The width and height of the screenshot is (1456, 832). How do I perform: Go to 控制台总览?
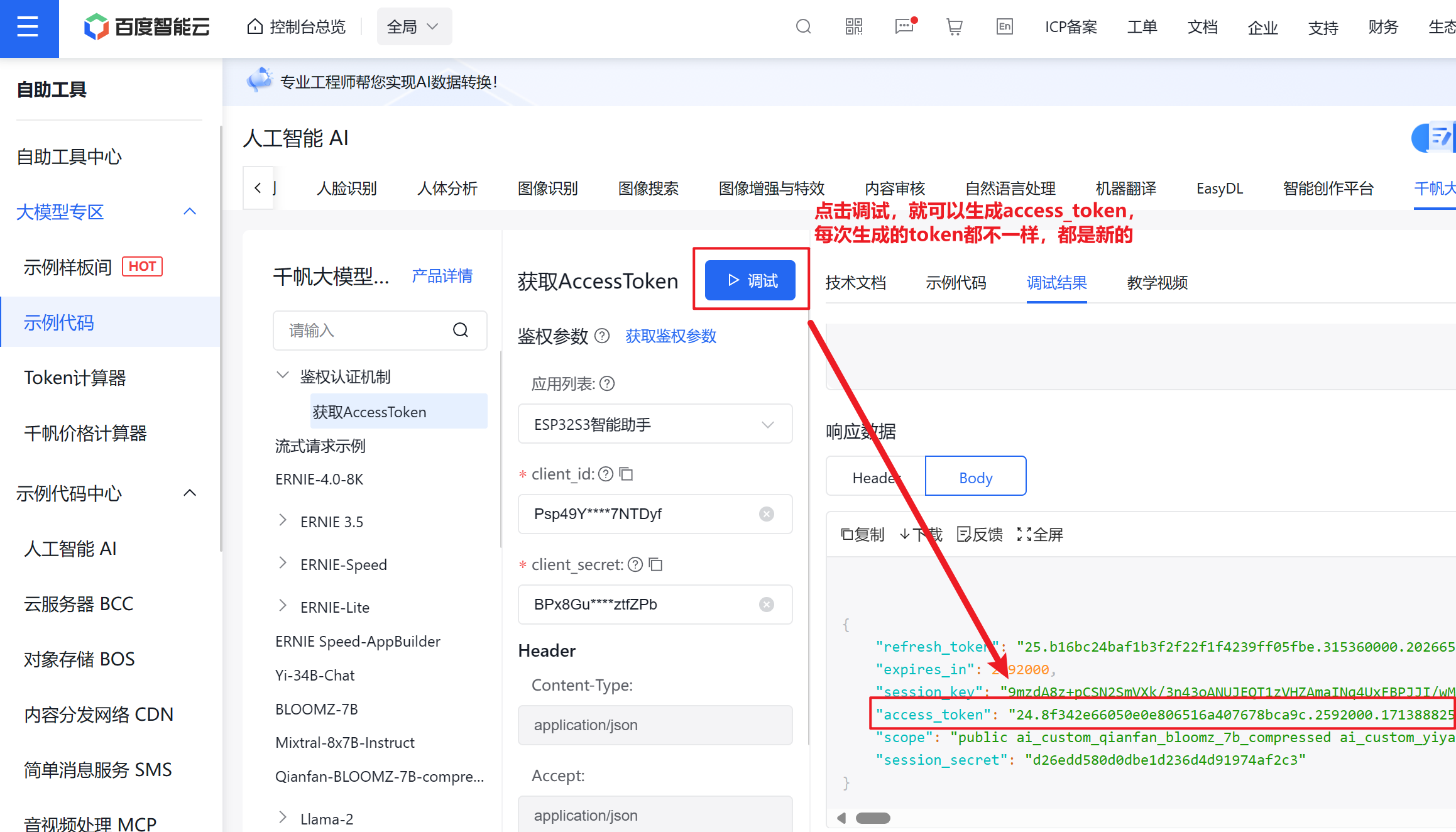[x=297, y=27]
